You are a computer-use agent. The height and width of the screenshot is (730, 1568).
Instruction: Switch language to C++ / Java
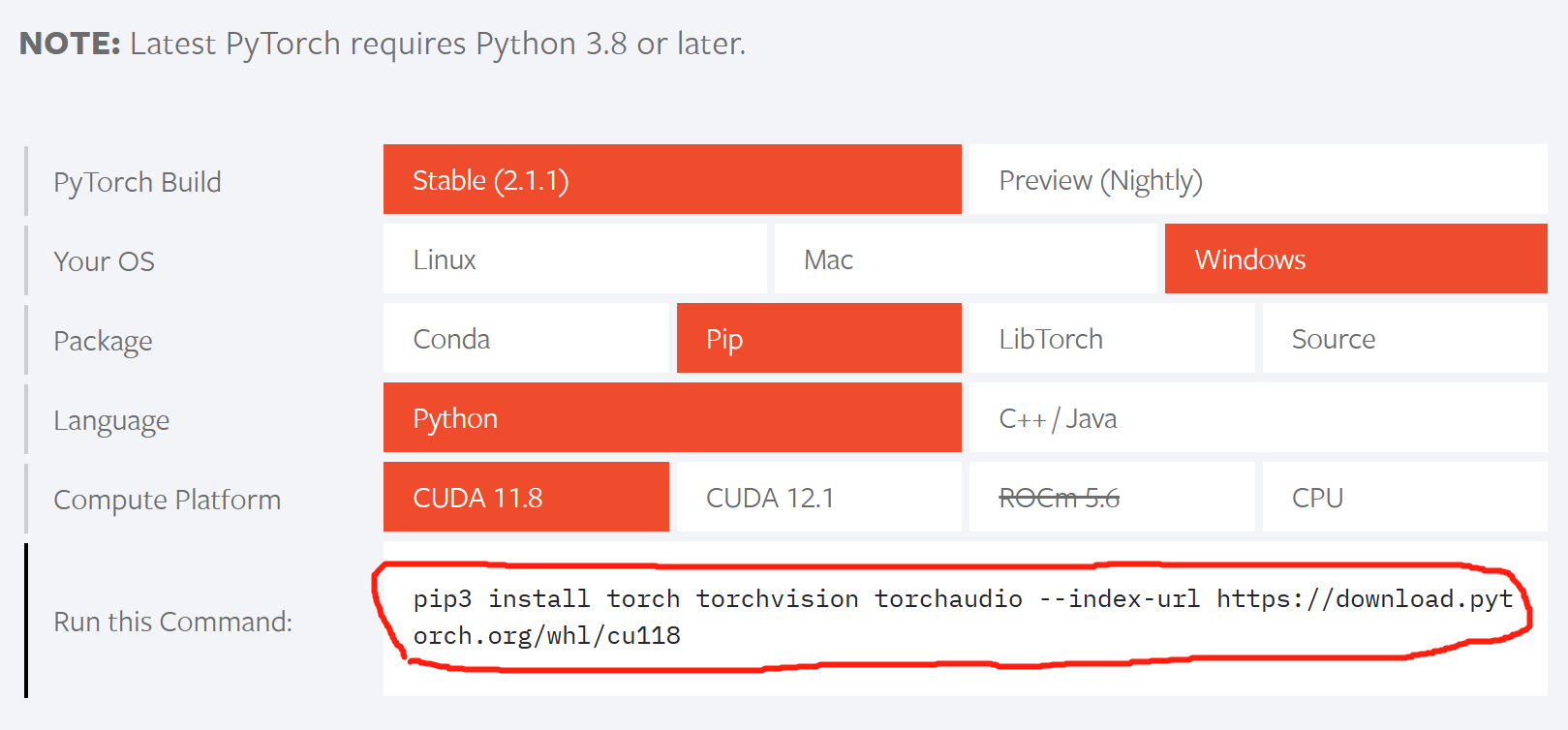point(1255,417)
